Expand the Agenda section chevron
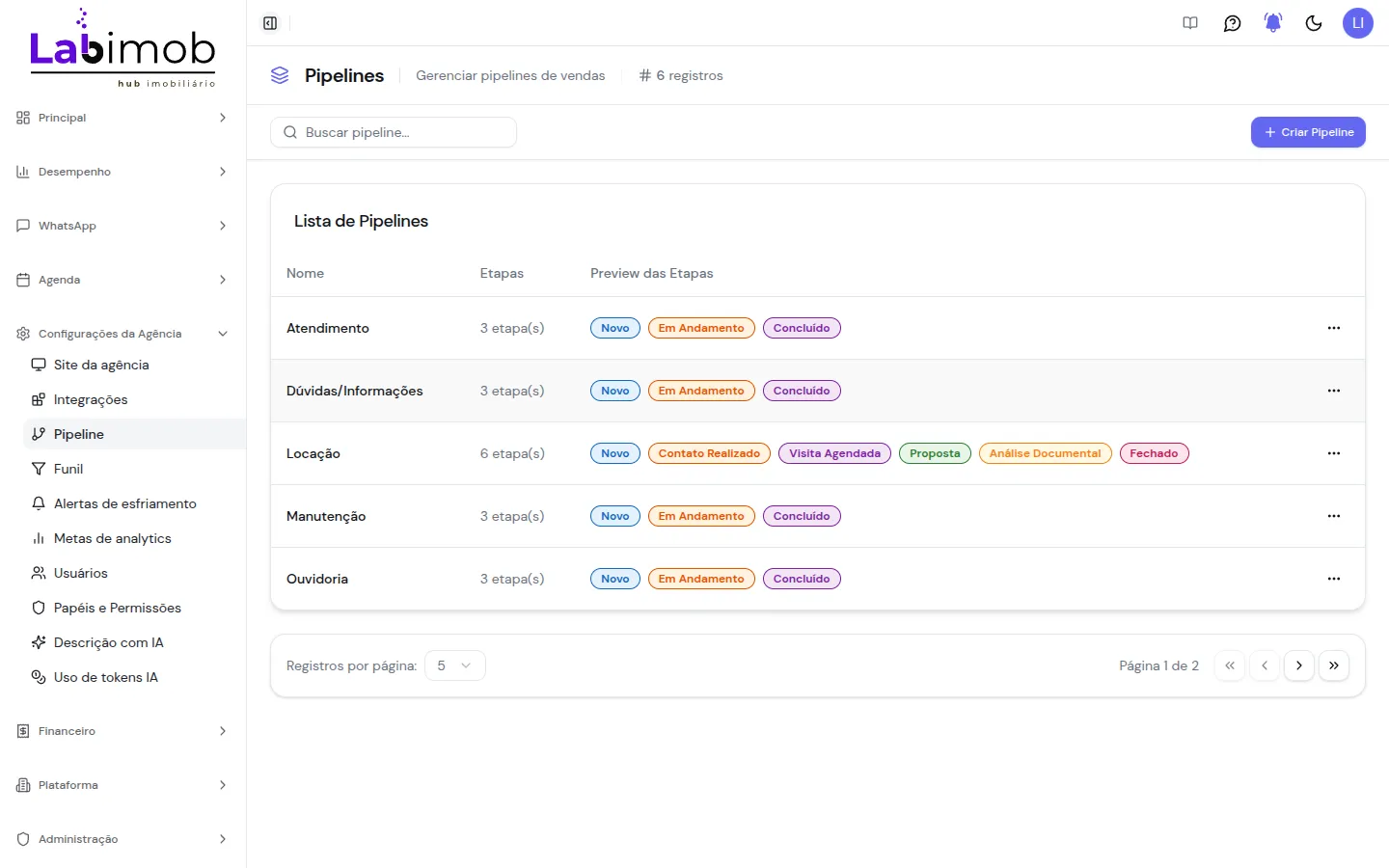 coord(223,280)
